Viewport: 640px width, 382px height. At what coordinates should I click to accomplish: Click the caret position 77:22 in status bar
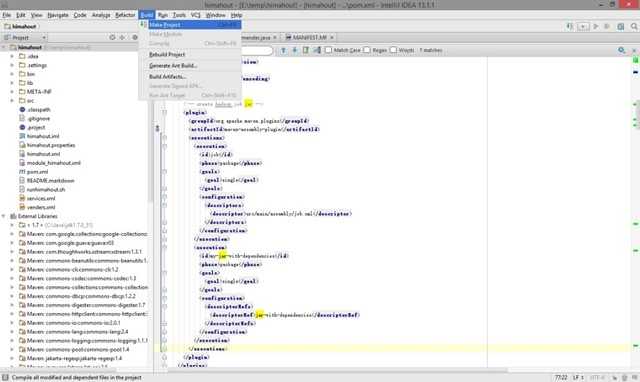click(561, 378)
